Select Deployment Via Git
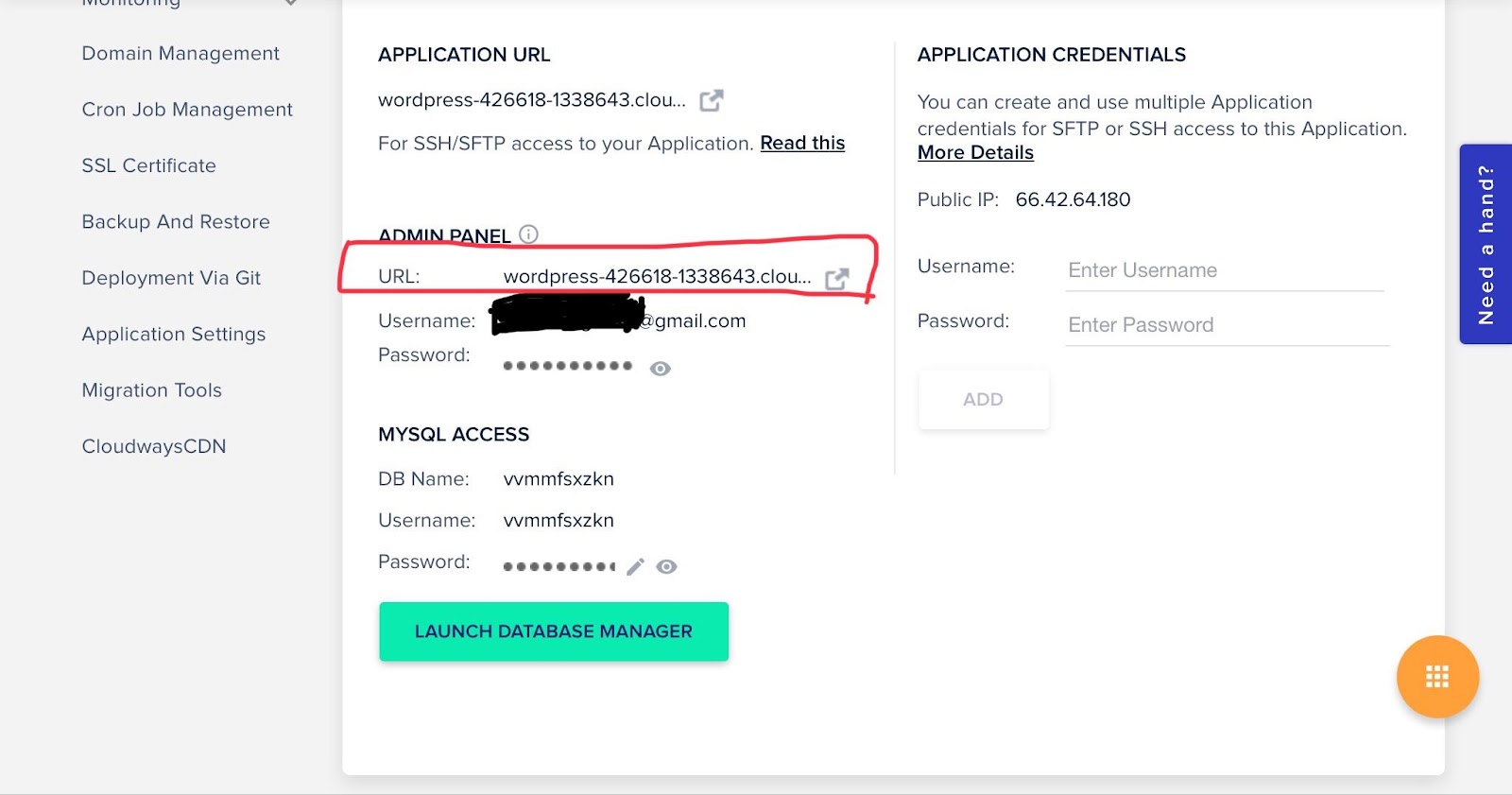 [x=171, y=278]
